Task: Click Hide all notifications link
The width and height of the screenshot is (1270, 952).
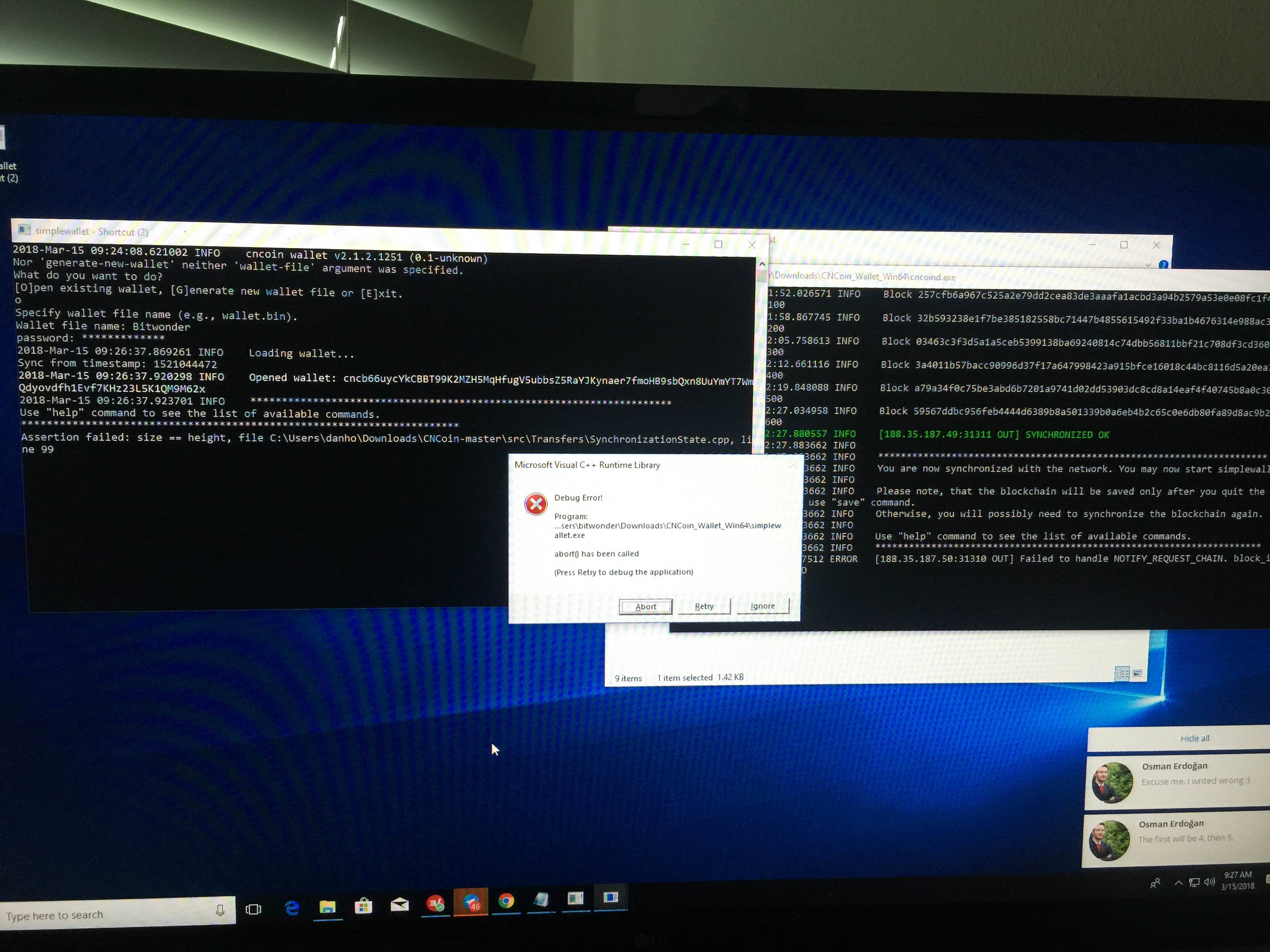Action: (1194, 738)
